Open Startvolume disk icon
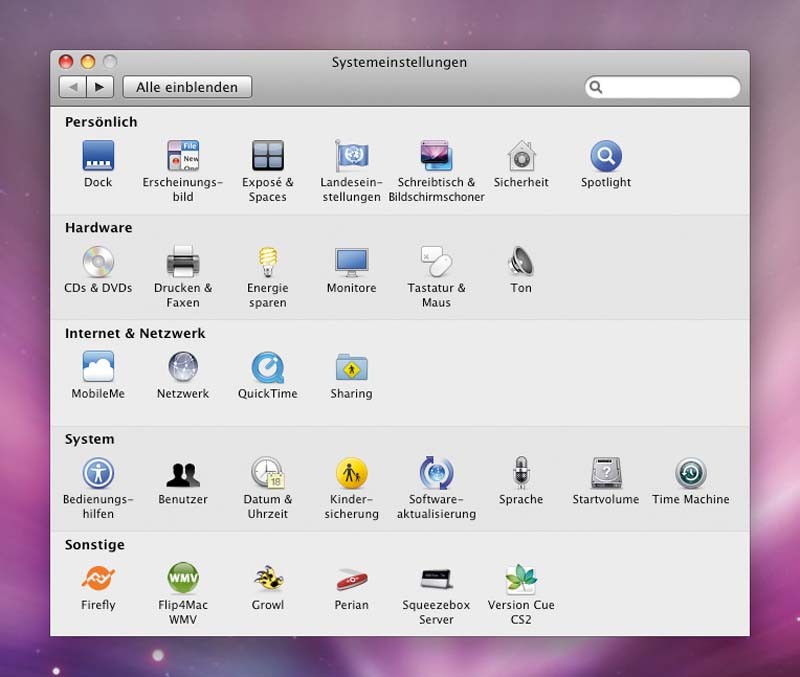 [606, 472]
